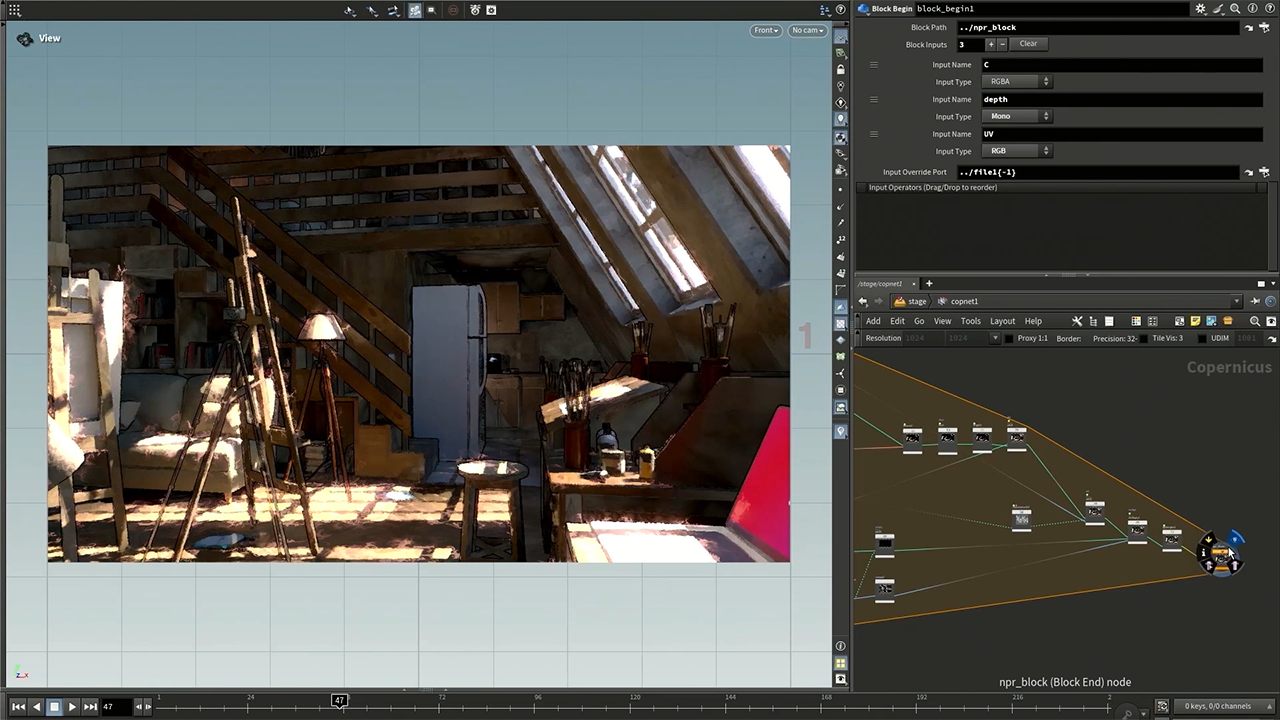Toggle the Proxy 1:1 checkbox
The width and height of the screenshot is (1280, 720).
coord(1009,339)
